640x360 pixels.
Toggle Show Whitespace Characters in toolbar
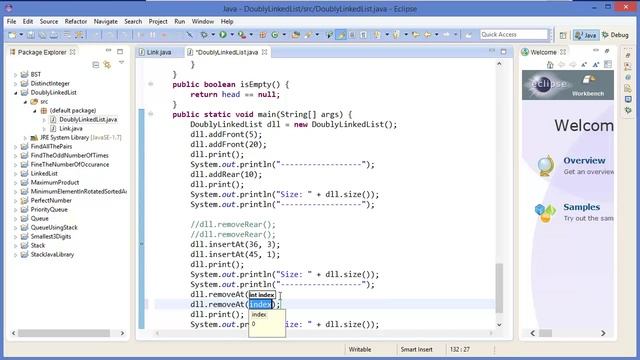(x=363, y=35)
